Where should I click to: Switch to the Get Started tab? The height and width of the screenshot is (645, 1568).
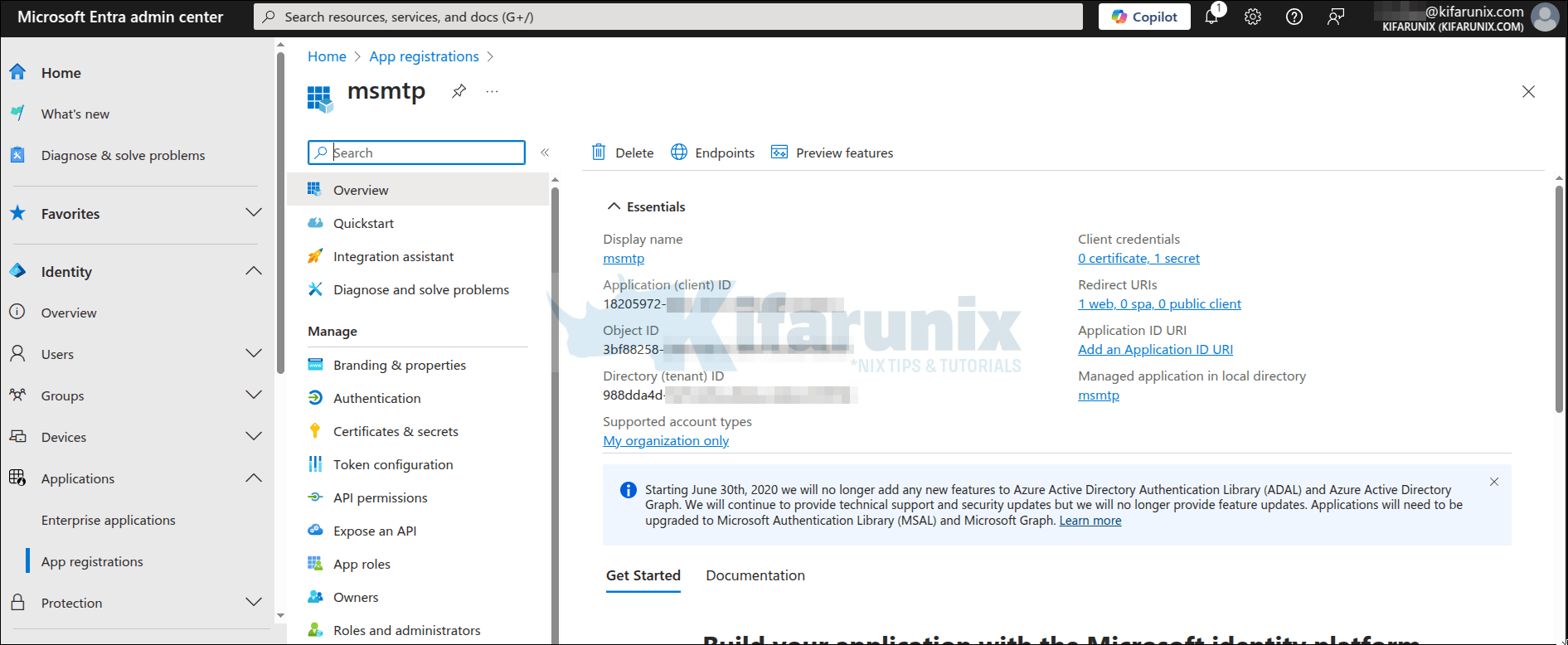click(643, 575)
